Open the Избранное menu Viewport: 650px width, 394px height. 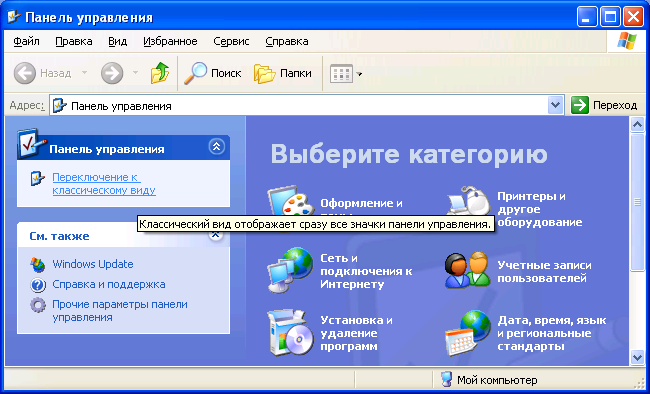tap(170, 41)
